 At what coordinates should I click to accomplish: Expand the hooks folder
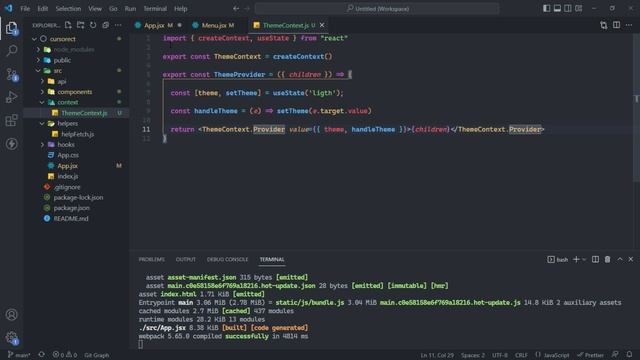42,144
